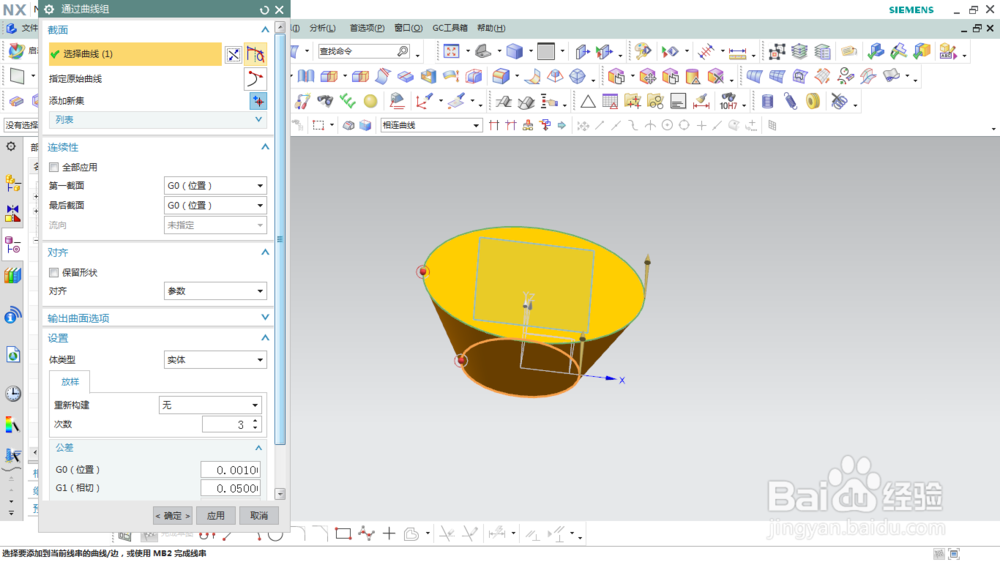Click the green checkmarks icon
The height and width of the screenshot is (562, 1000).
click(x=348, y=101)
